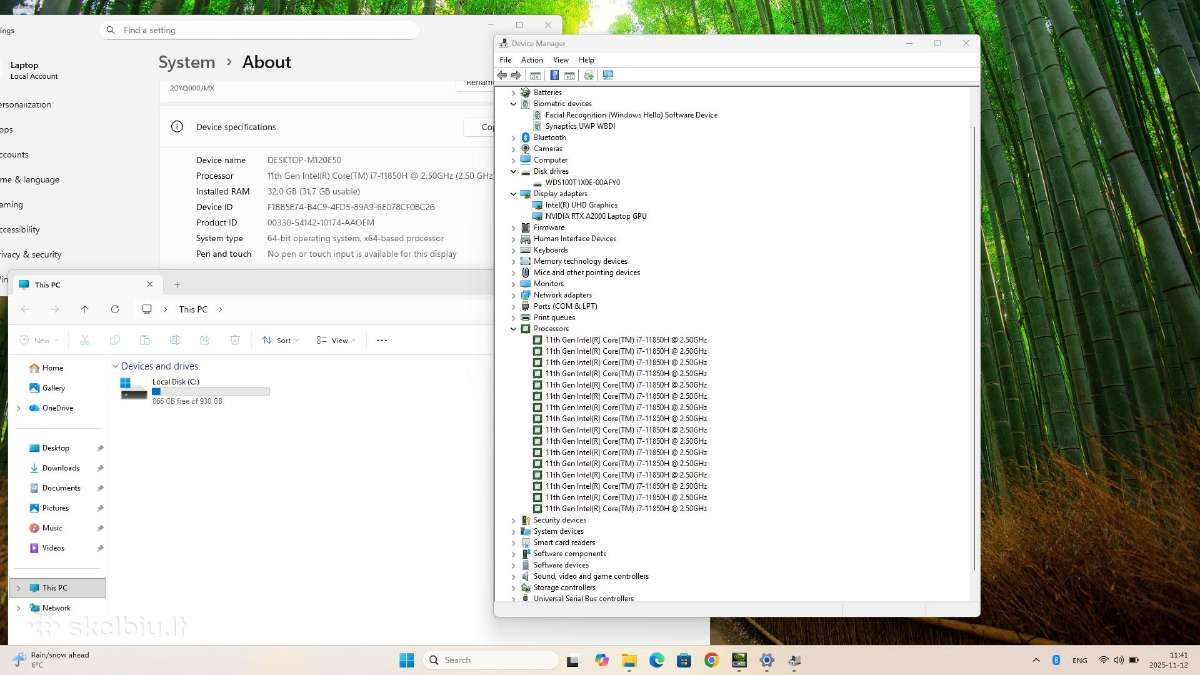
Task: Click the volume speaker icon in system tray
Action: tap(1119, 660)
